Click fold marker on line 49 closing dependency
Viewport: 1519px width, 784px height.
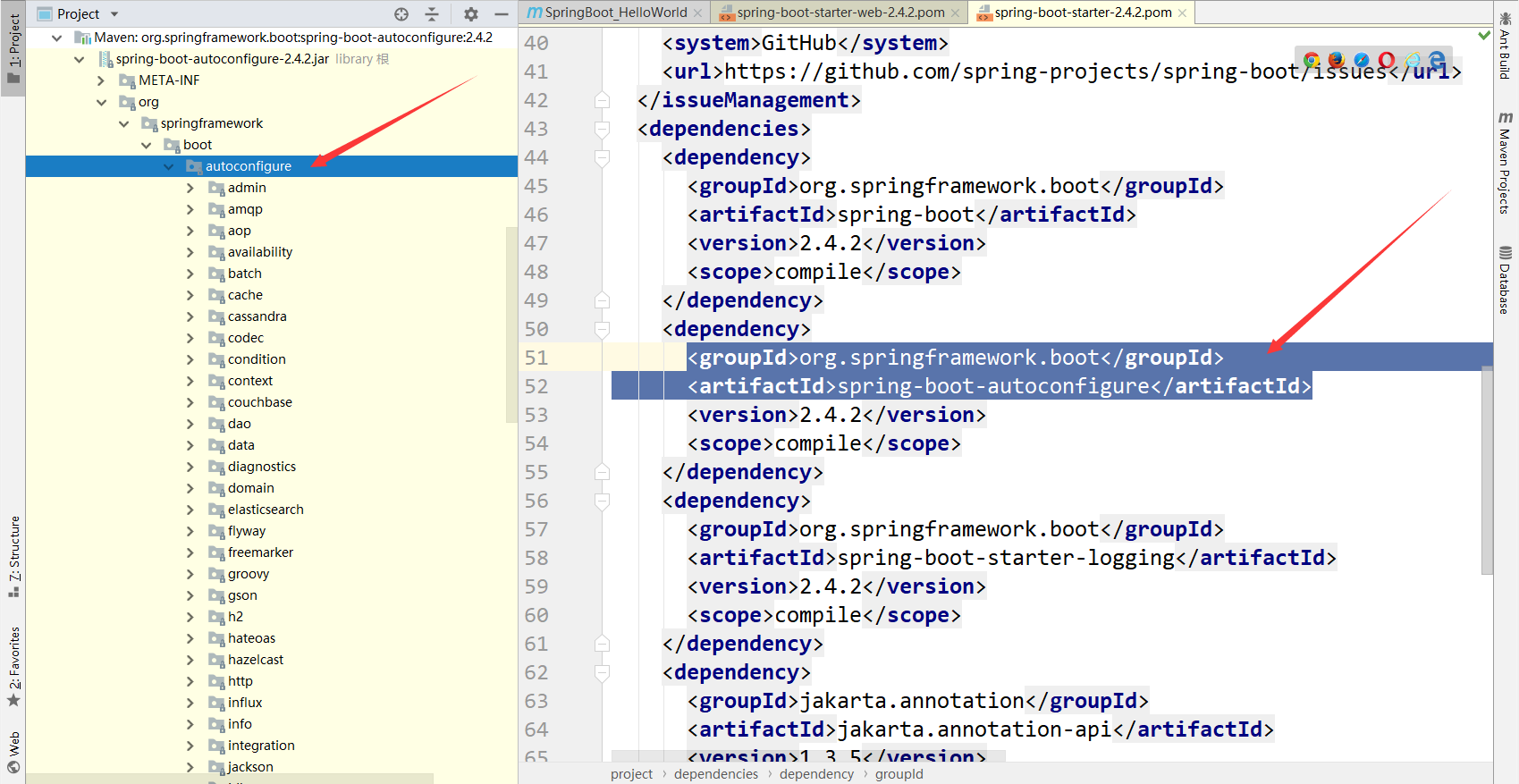coord(602,300)
